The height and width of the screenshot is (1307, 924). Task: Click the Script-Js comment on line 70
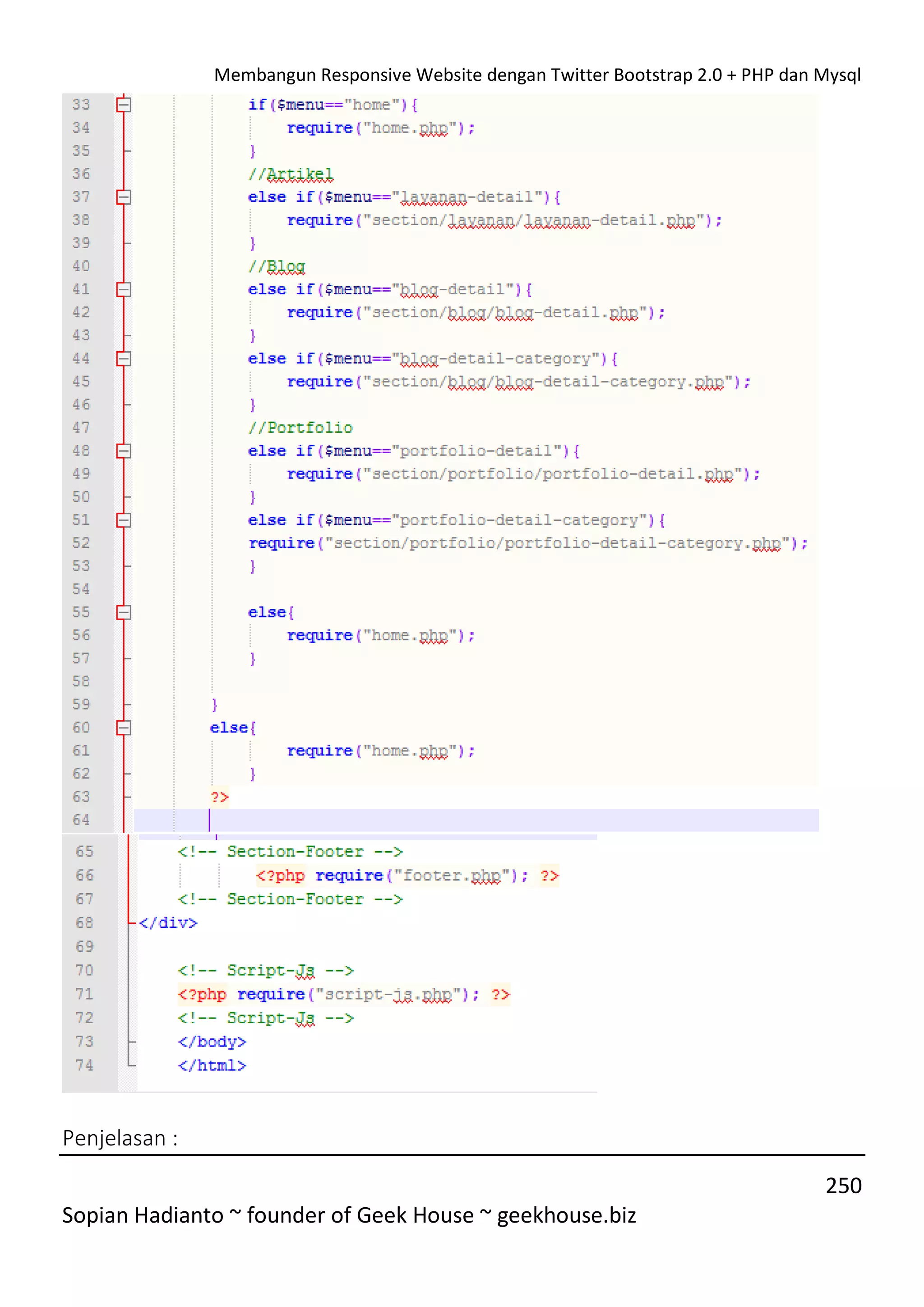(x=266, y=971)
